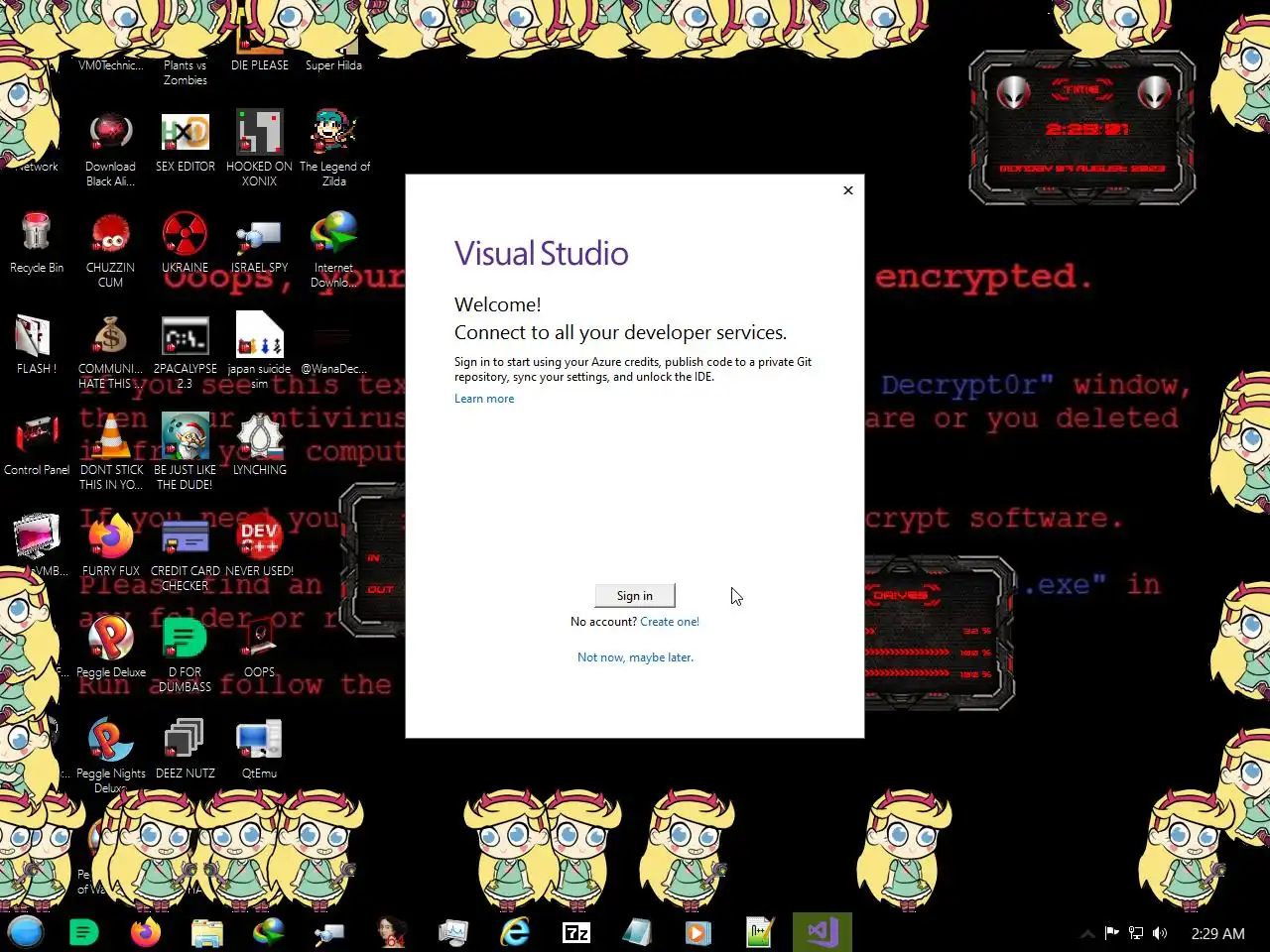The image size is (1270, 952).
Task: Select the HOOKED ON XONIX icon
Action: (259, 149)
